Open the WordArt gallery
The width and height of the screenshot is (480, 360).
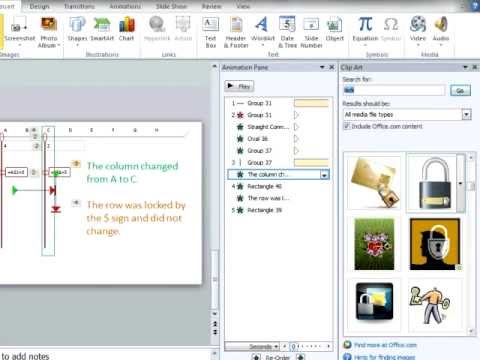(x=263, y=31)
